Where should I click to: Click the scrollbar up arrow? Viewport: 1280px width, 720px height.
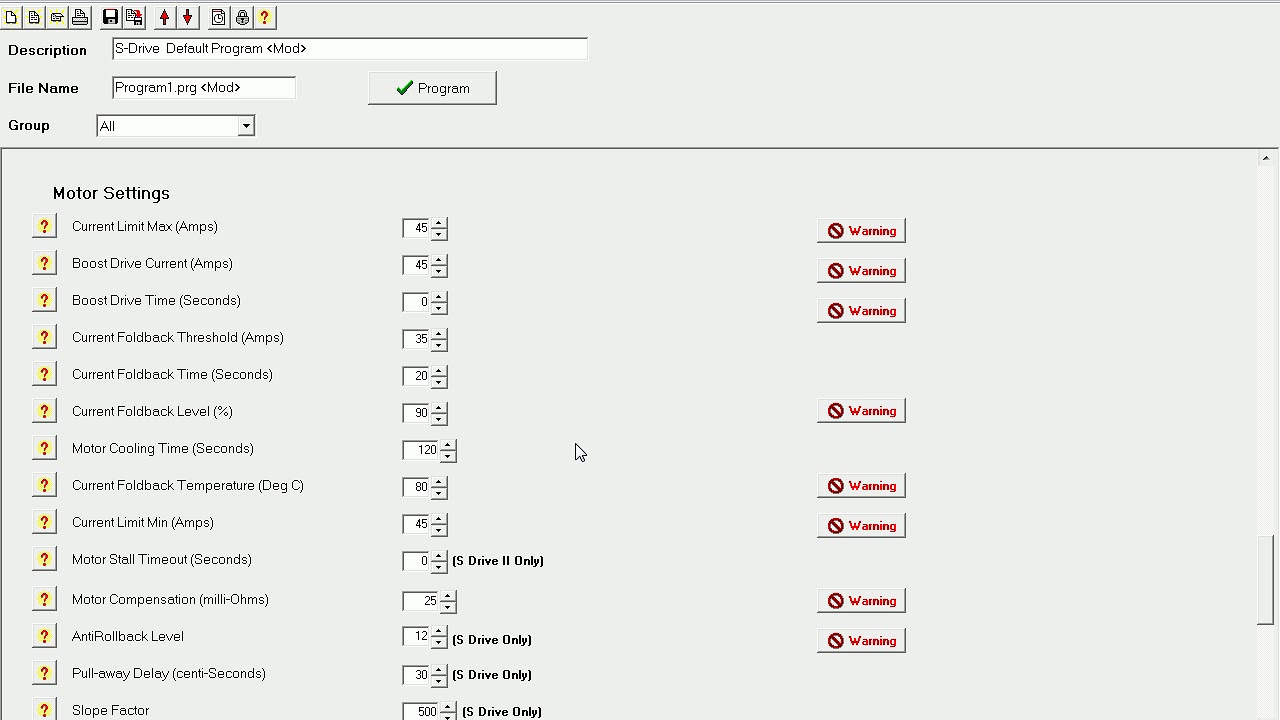tap(1266, 158)
